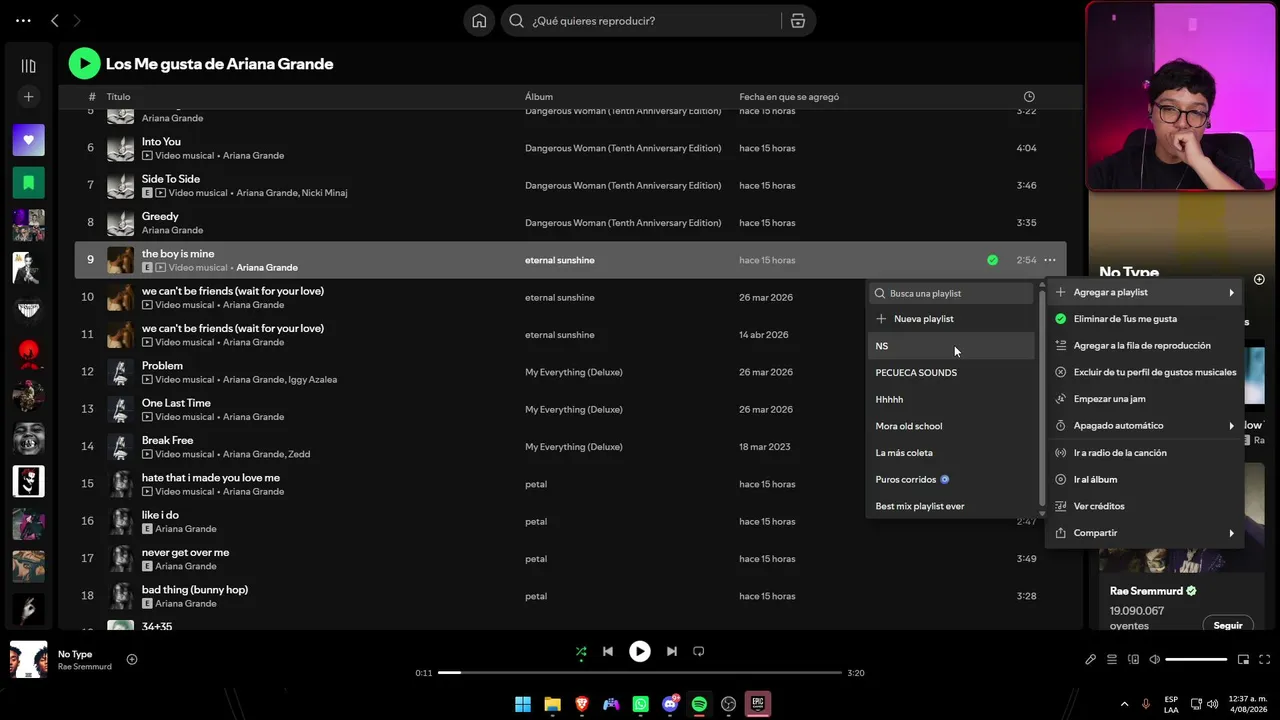Image resolution: width=1280 pixels, height=720 pixels.
Task: Expand the Apagado automático submenu
Action: (1145, 426)
